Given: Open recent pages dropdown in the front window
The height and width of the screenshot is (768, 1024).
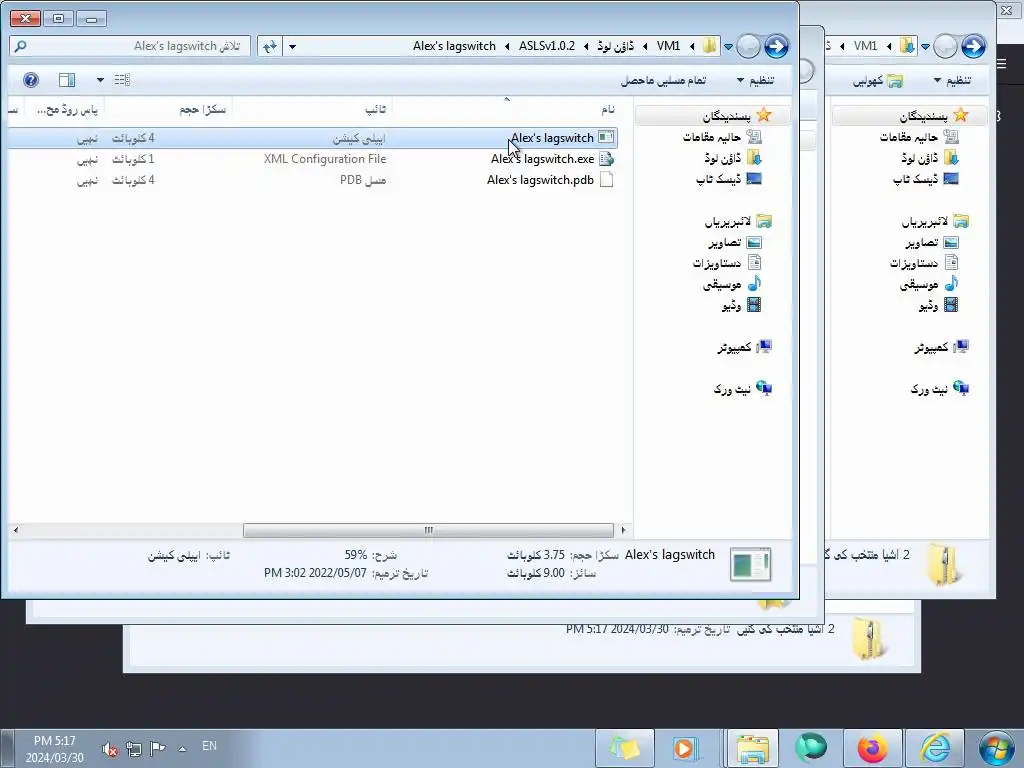Looking at the screenshot, I should [x=729, y=46].
